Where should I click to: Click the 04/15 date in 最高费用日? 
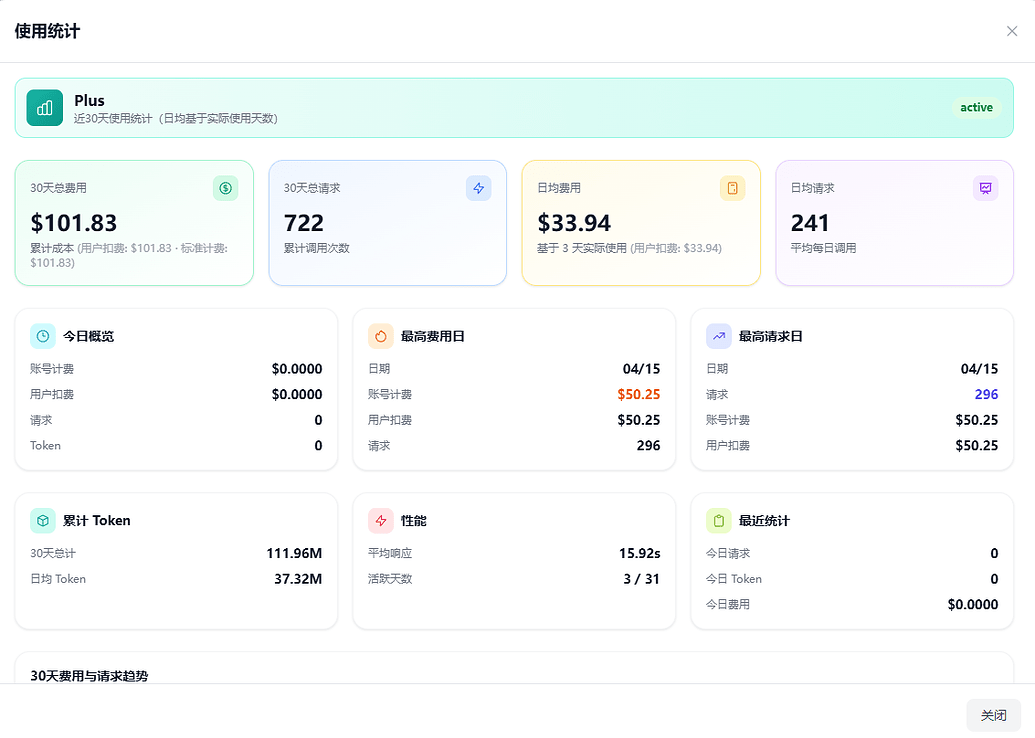pyautogui.click(x=642, y=369)
